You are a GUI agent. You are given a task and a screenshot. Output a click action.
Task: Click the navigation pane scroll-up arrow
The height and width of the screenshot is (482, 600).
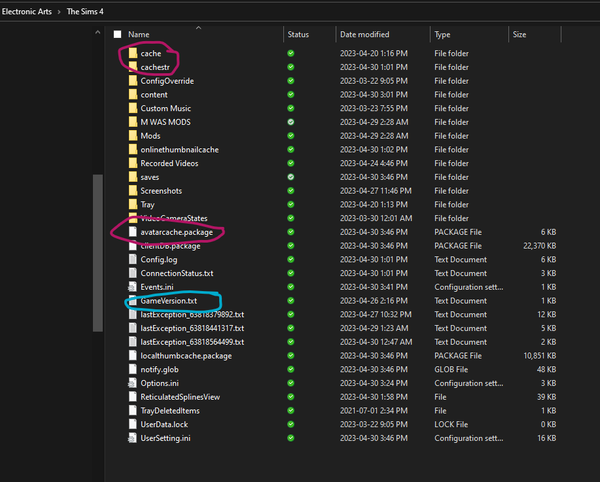click(98, 33)
